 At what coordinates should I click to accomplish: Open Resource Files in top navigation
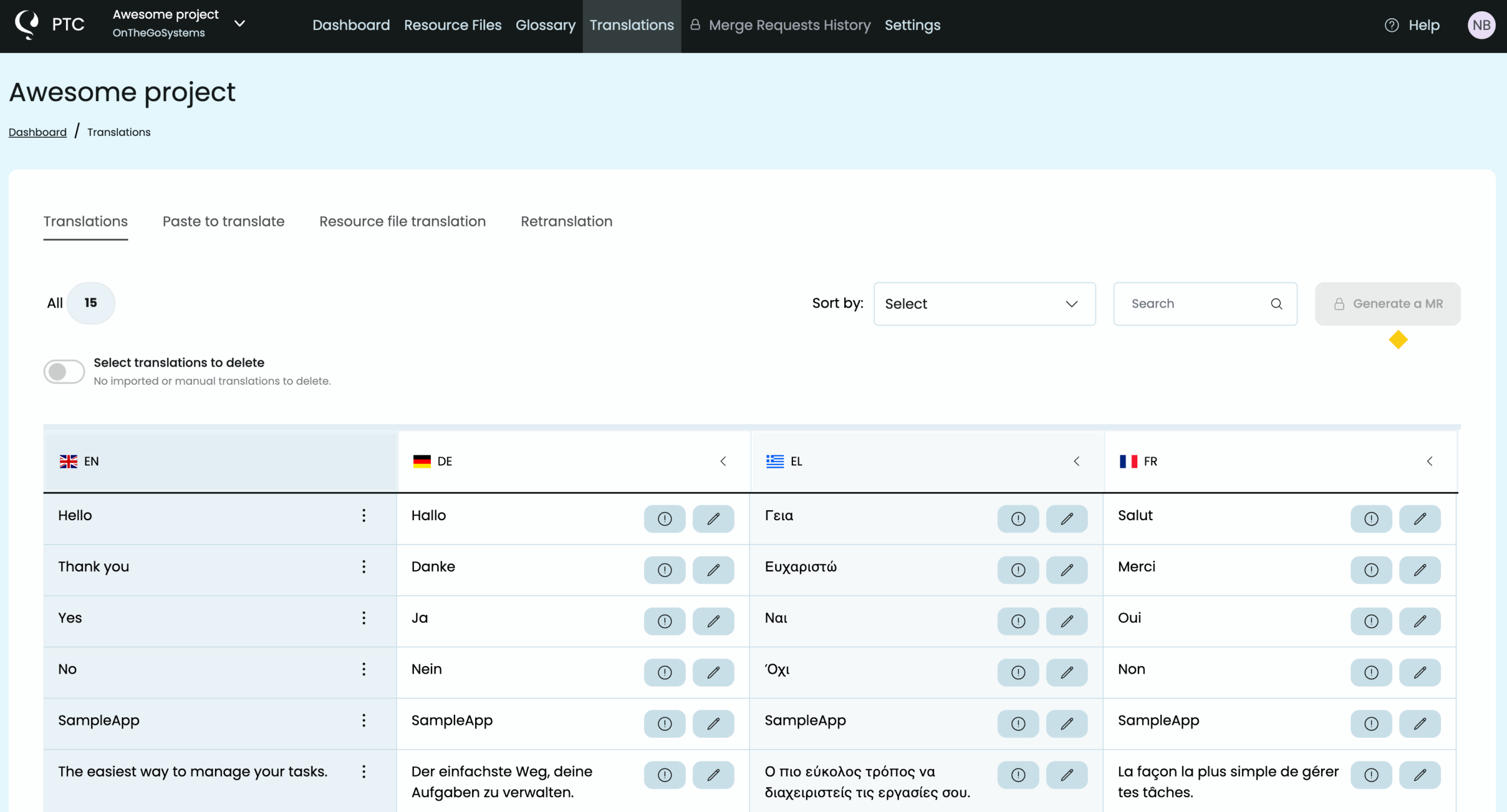click(x=453, y=25)
